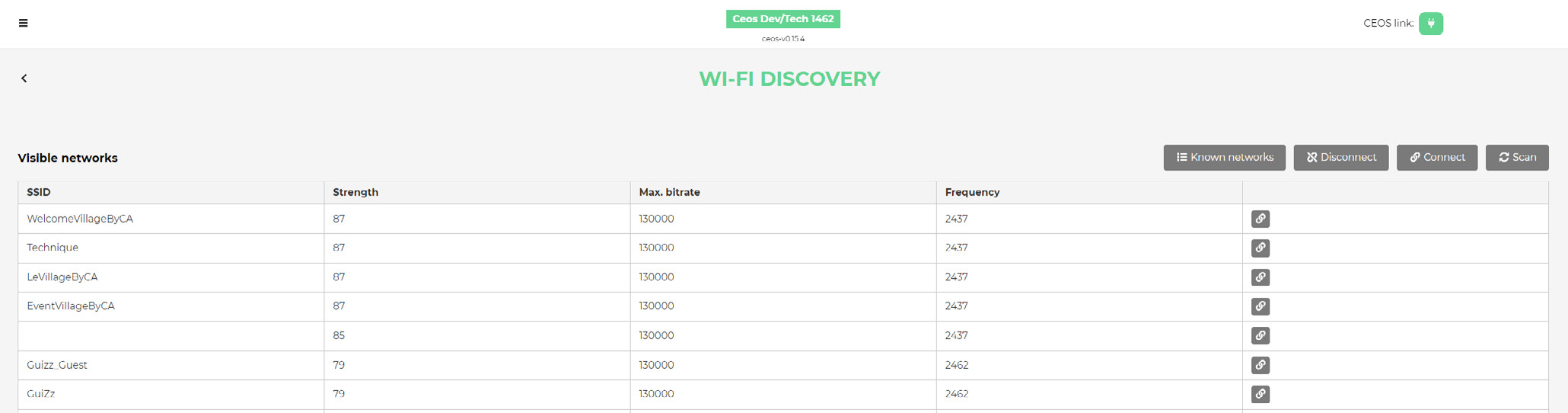Viewport: 1568px width, 413px height.
Task: Click link icon for the unnamed network
Action: pyautogui.click(x=1260, y=336)
